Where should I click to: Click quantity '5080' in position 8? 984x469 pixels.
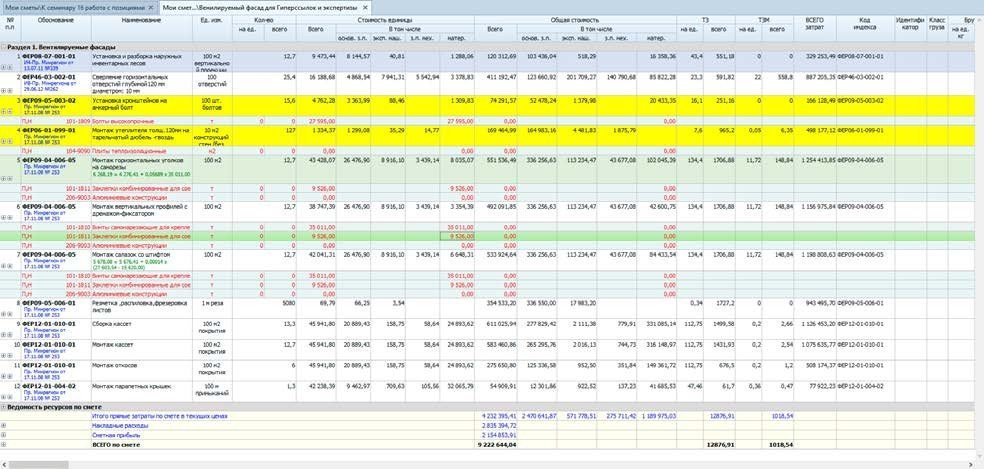pyautogui.click(x=288, y=302)
